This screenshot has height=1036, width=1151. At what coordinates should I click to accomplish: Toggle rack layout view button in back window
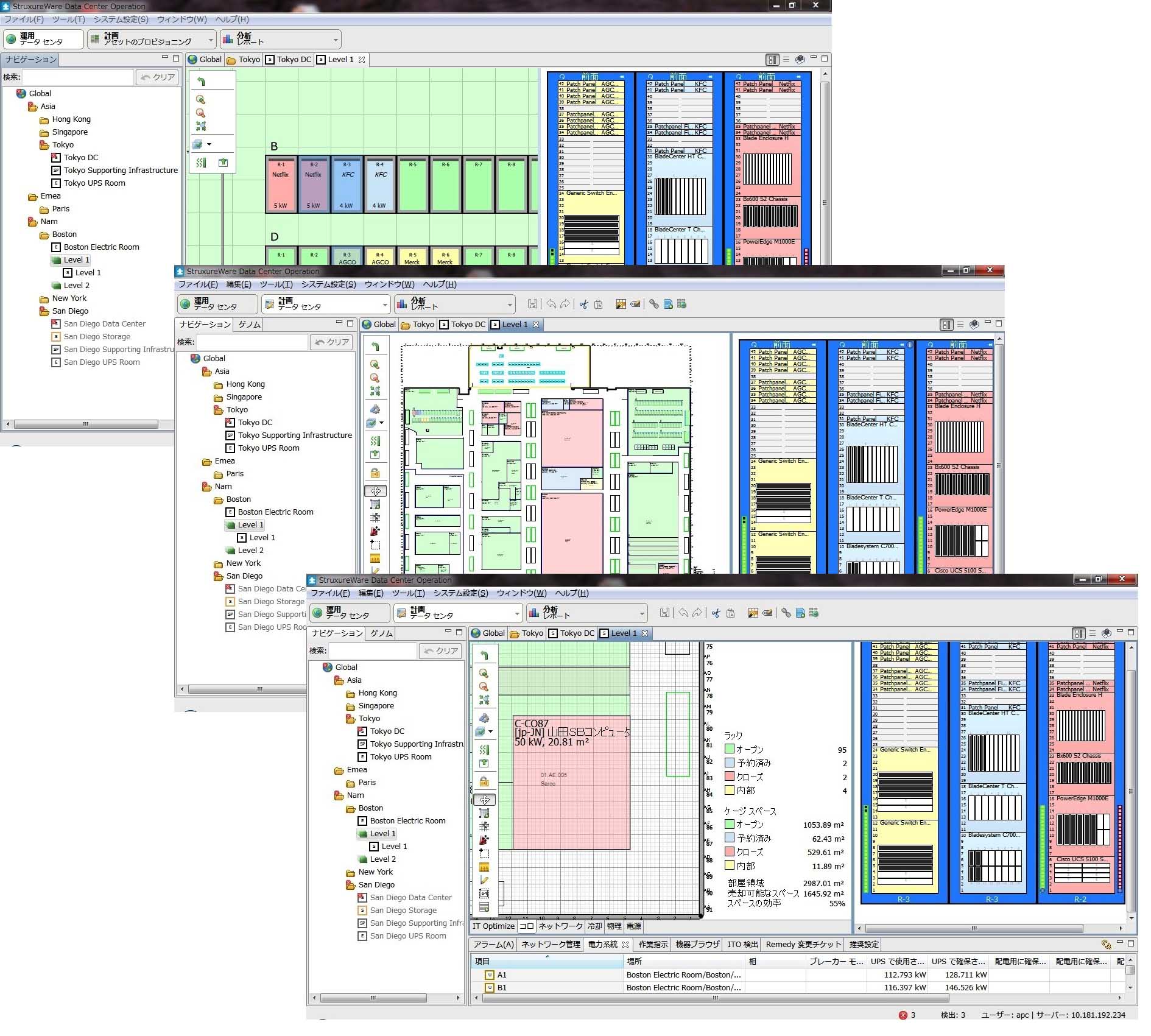[772, 60]
